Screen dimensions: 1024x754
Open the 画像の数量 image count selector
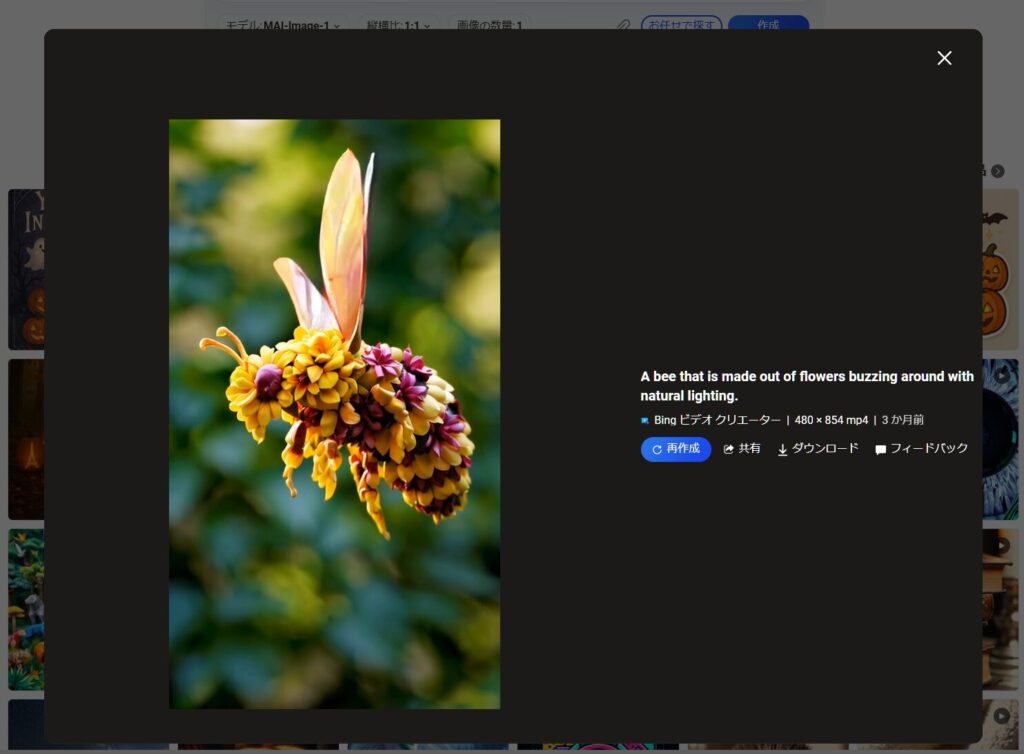tap(489, 25)
